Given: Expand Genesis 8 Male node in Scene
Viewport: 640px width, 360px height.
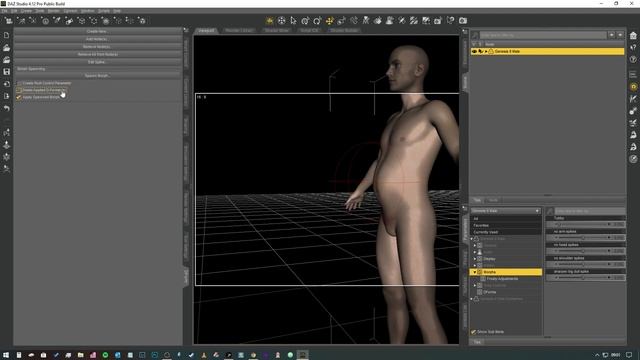Looking at the screenshot, I should pyautogui.click(x=486, y=51).
